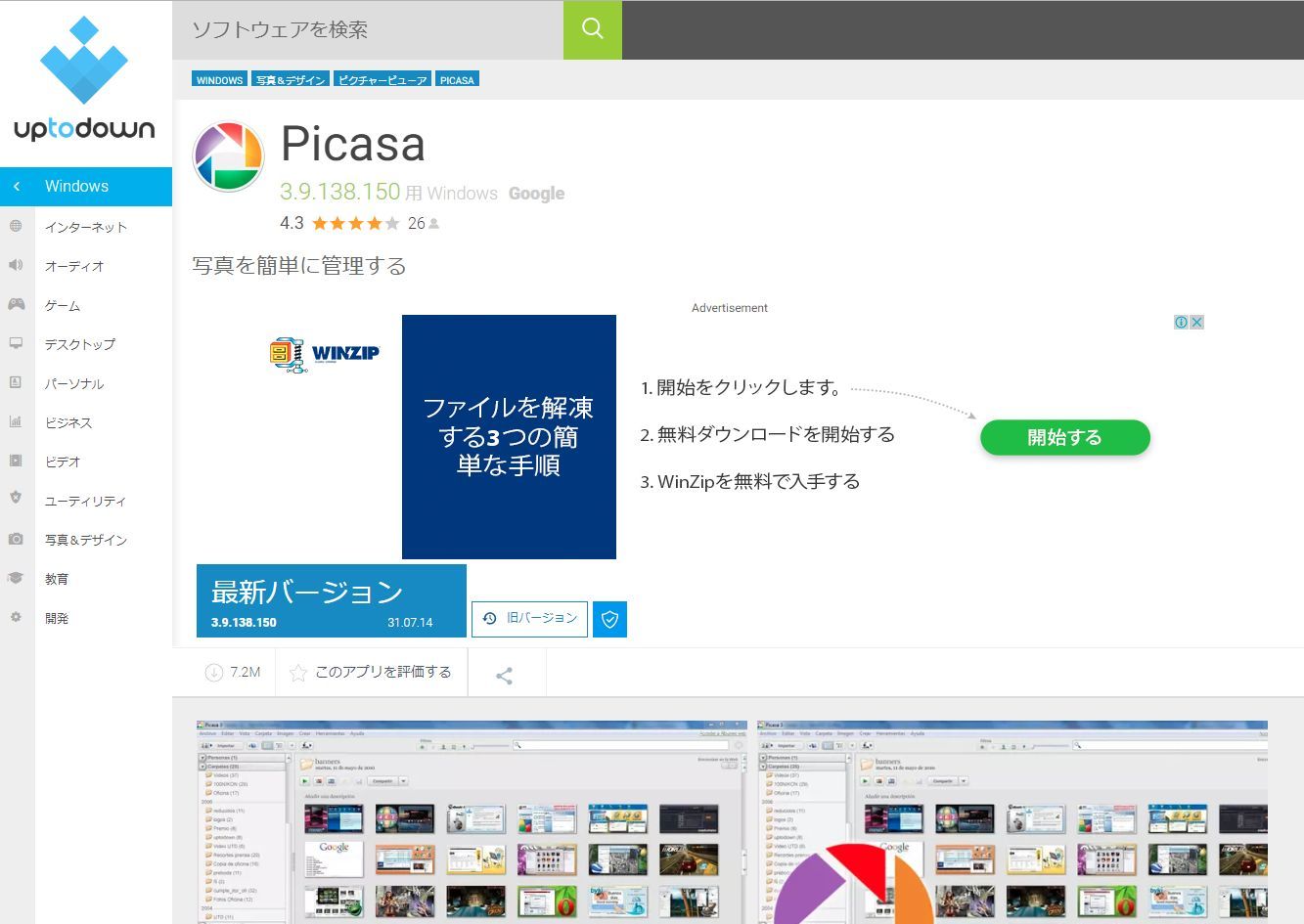The height and width of the screenshot is (924, 1304).
Task: Open the ビデオ category
Action: pos(63,462)
